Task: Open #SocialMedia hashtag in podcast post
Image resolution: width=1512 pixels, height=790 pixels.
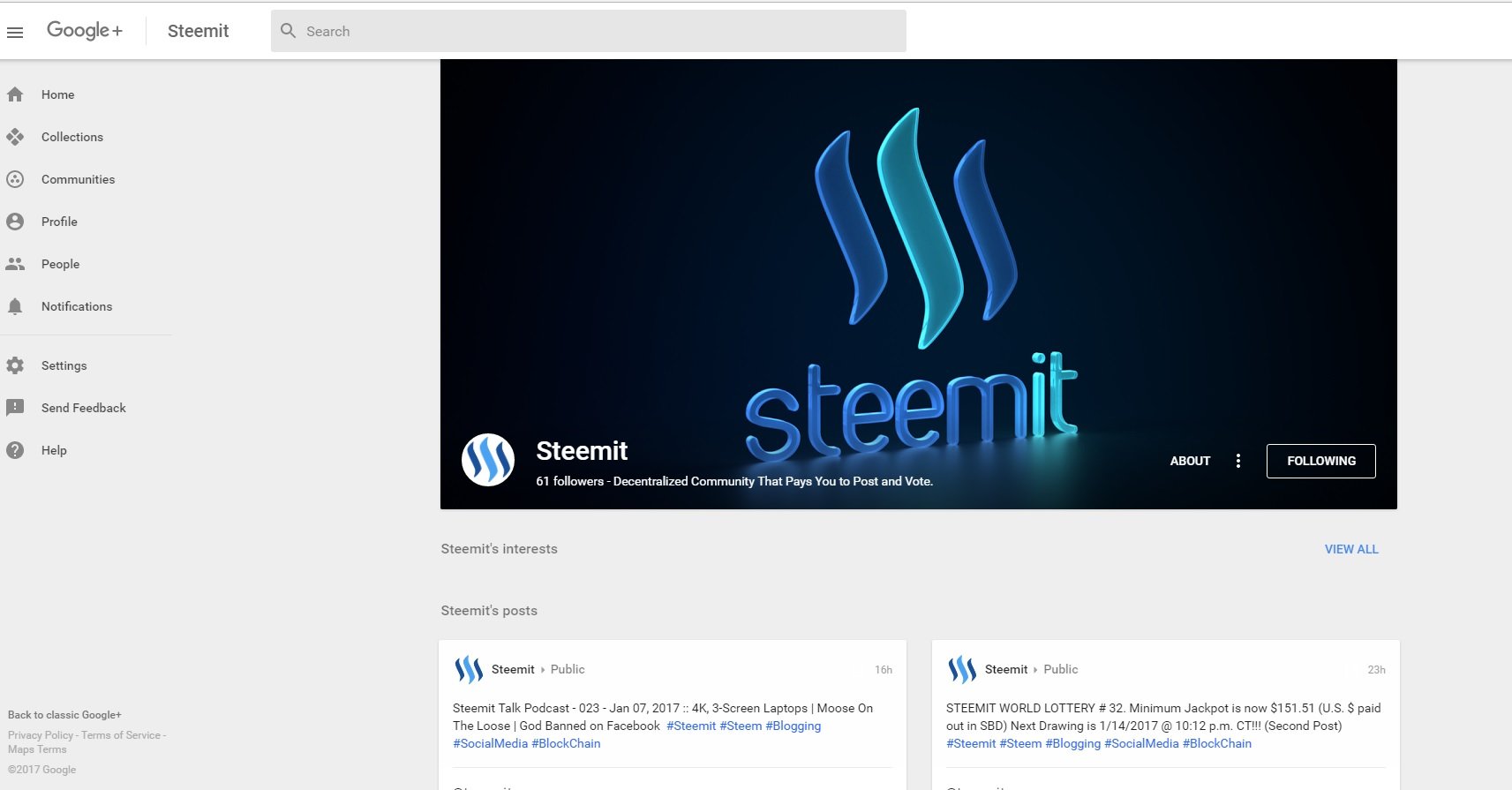Action: pyautogui.click(x=491, y=743)
